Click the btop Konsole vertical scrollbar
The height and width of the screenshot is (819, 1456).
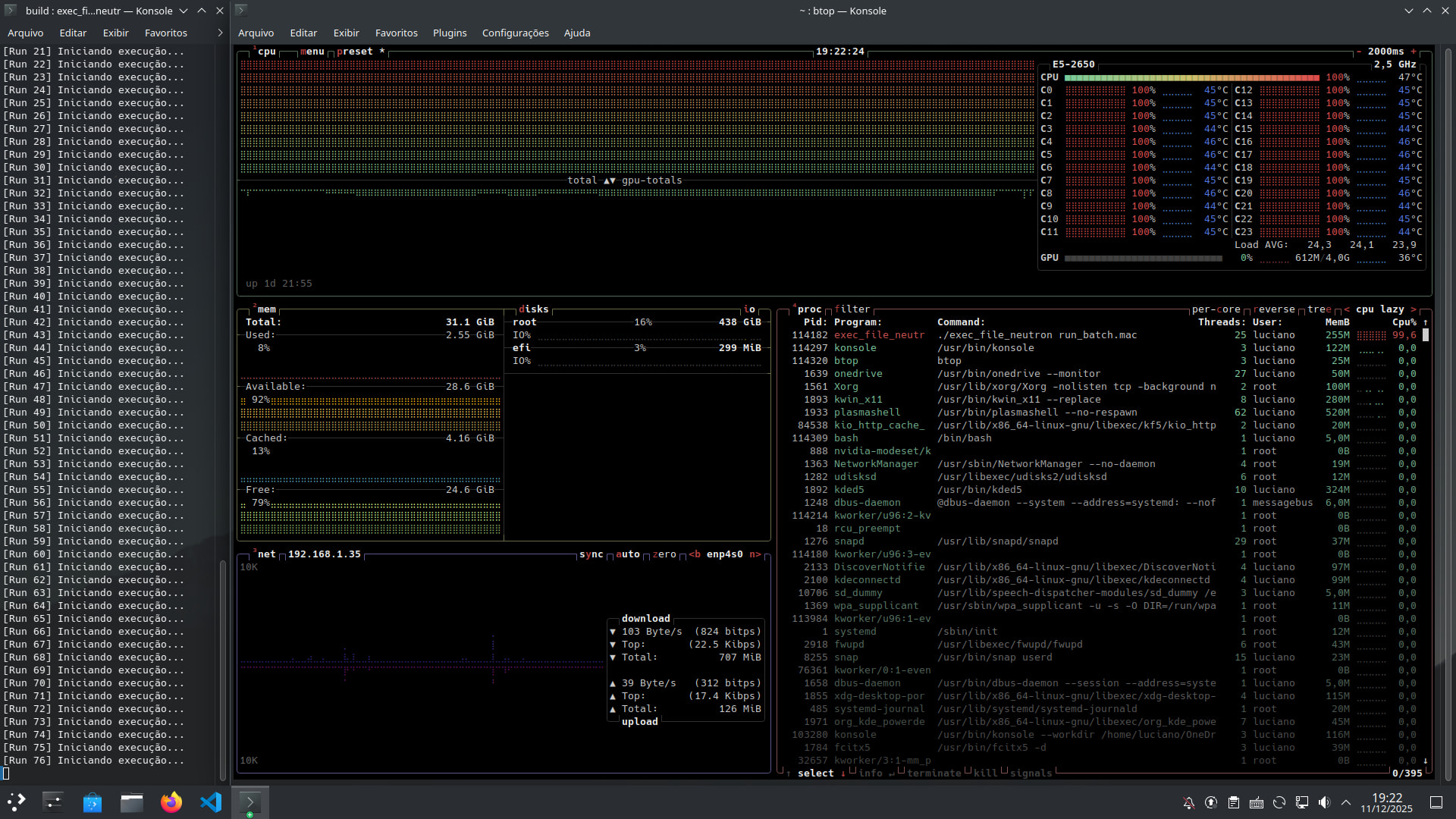[1448, 409]
